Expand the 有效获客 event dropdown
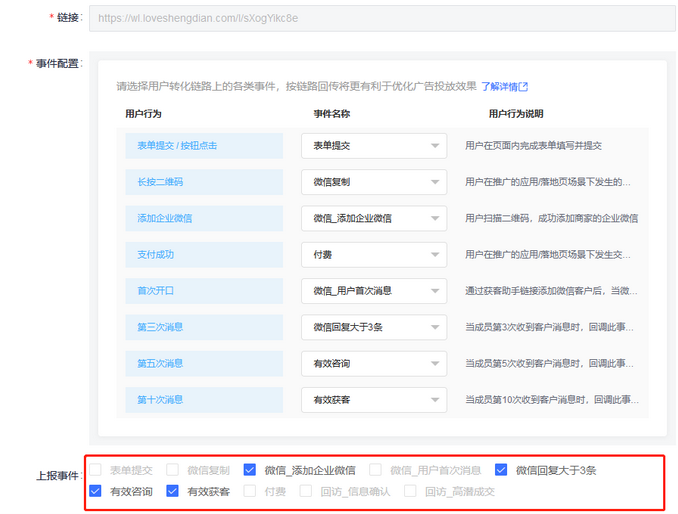Screen dimensions: 678x514 pyautogui.click(x=374, y=400)
